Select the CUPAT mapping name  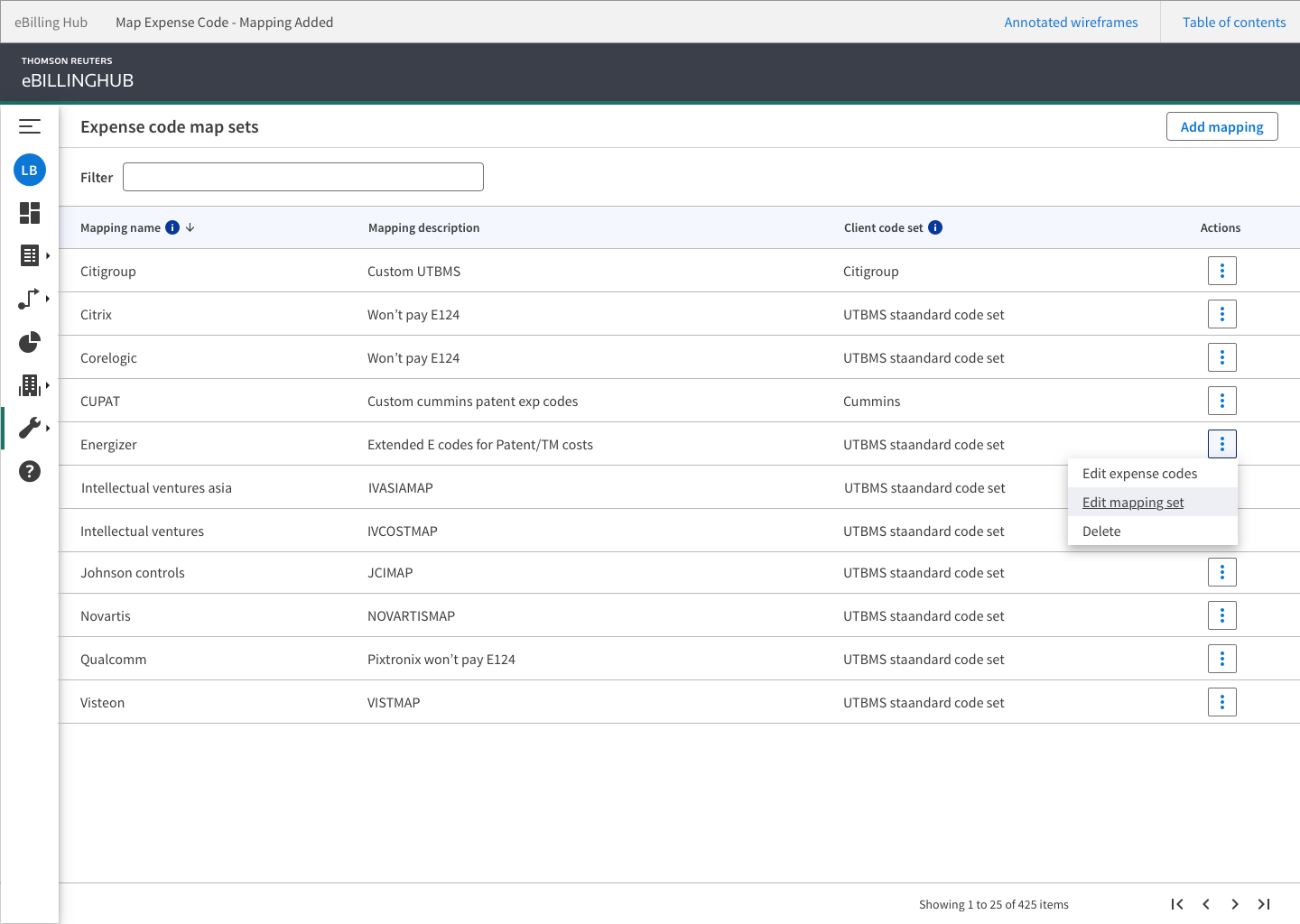pos(100,401)
